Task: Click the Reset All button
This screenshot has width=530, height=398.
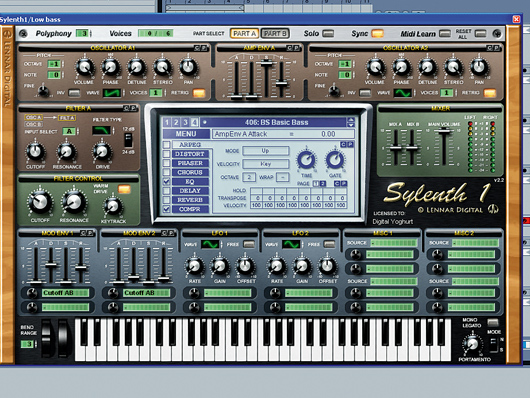Action: 480,33
